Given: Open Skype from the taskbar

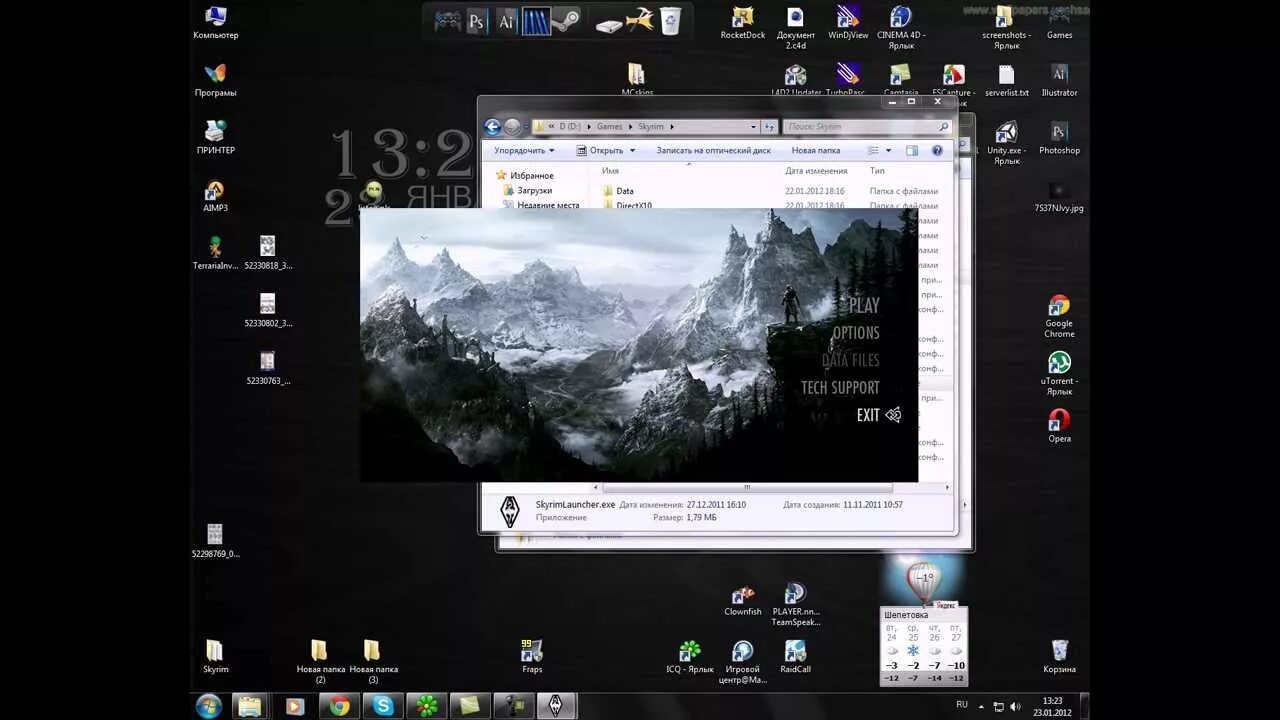Looking at the screenshot, I should pyautogui.click(x=384, y=706).
